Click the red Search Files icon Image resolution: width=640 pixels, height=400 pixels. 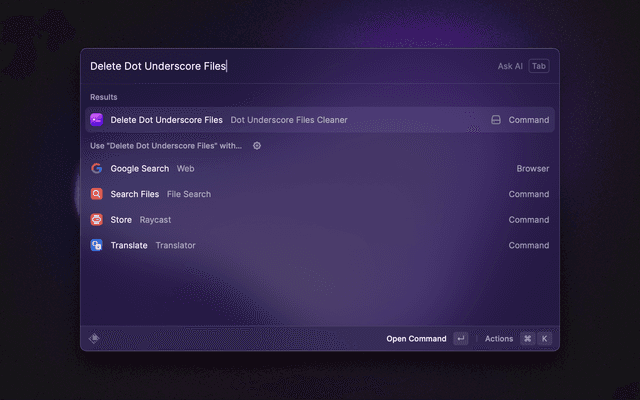coord(97,194)
